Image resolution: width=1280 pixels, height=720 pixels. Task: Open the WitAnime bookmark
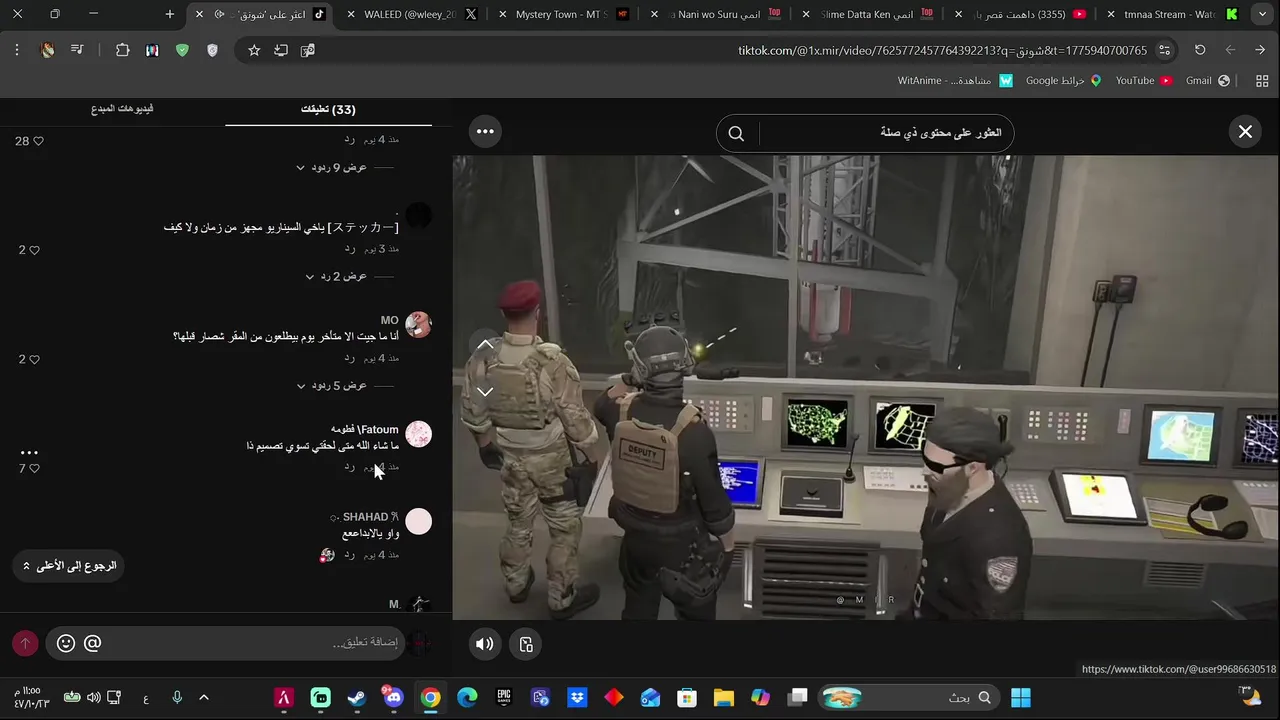[x=955, y=81]
